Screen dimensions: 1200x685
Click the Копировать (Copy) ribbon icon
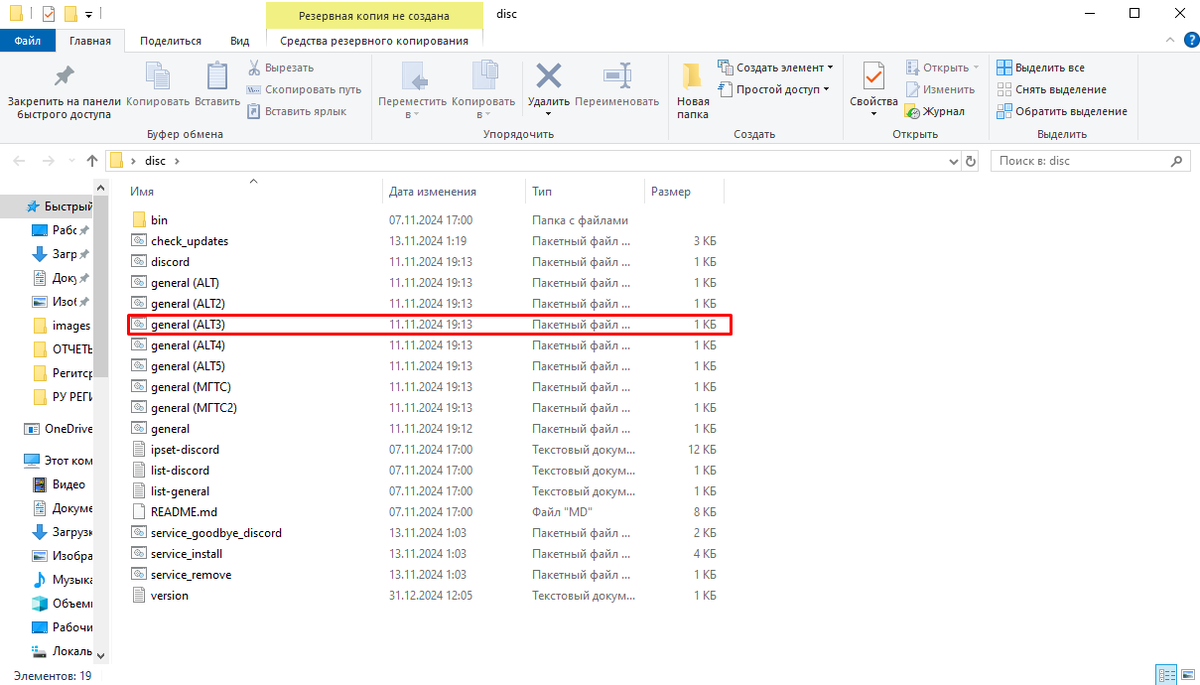[x=158, y=77]
